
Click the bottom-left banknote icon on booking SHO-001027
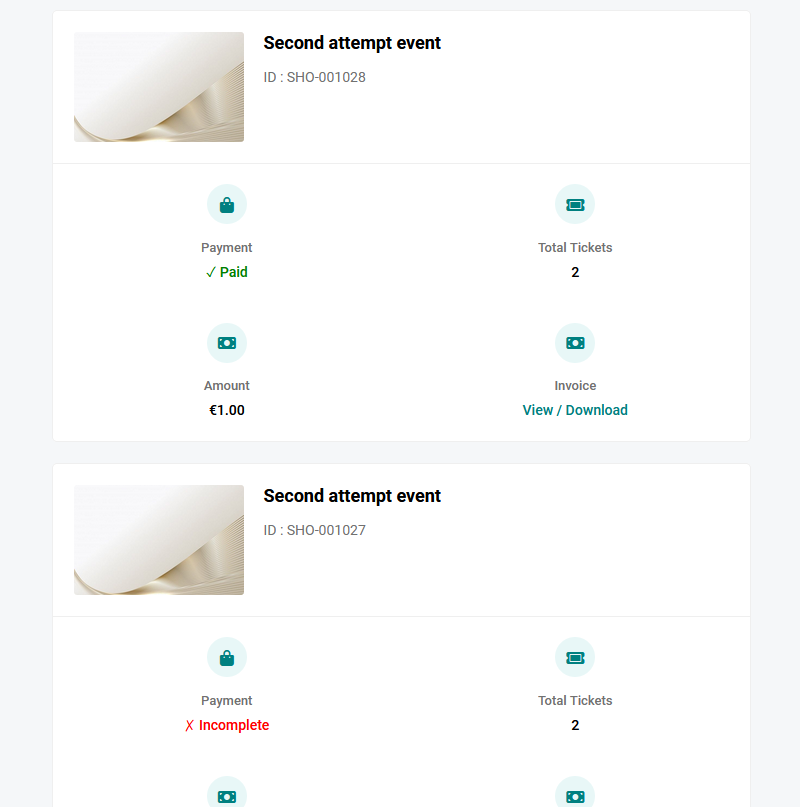point(227,793)
